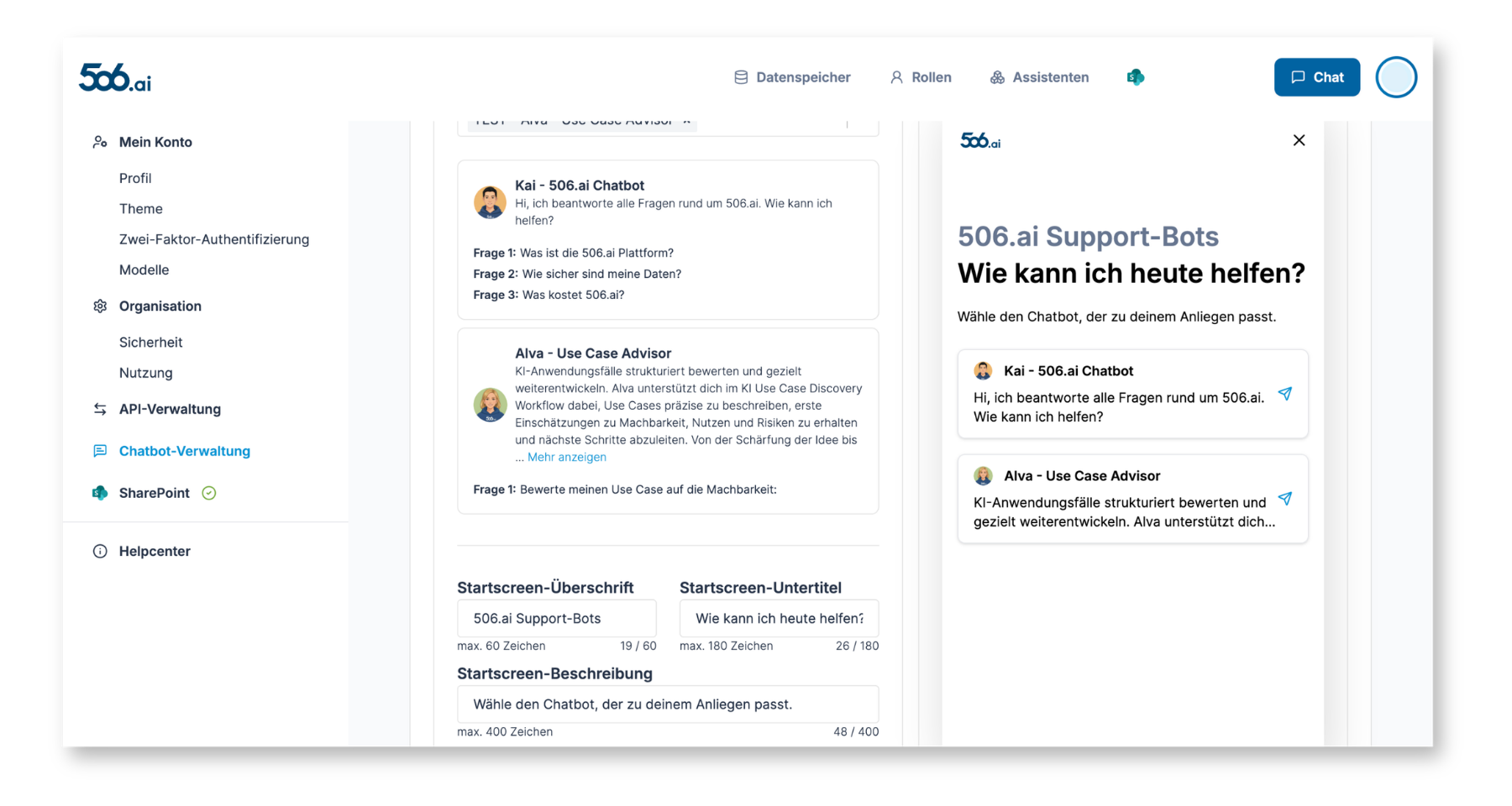Click '19 / 60' character counter
1512x806 pixels.
point(638,646)
